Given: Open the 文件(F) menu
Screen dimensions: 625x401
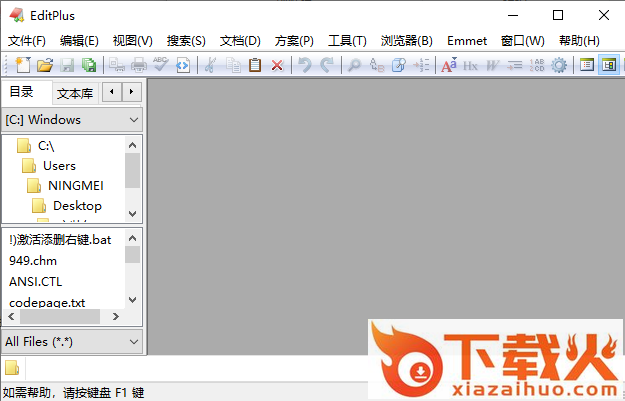Looking at the screenshot, I should tap(27, 41).
